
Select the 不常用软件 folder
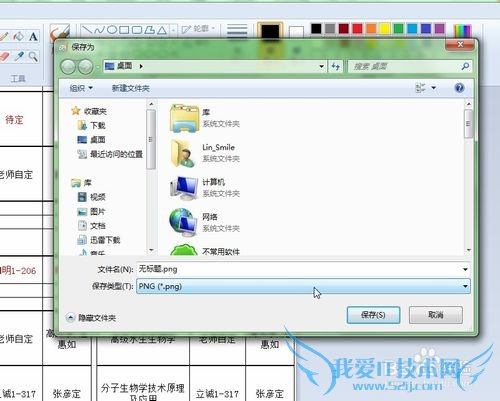pos(205,251)
